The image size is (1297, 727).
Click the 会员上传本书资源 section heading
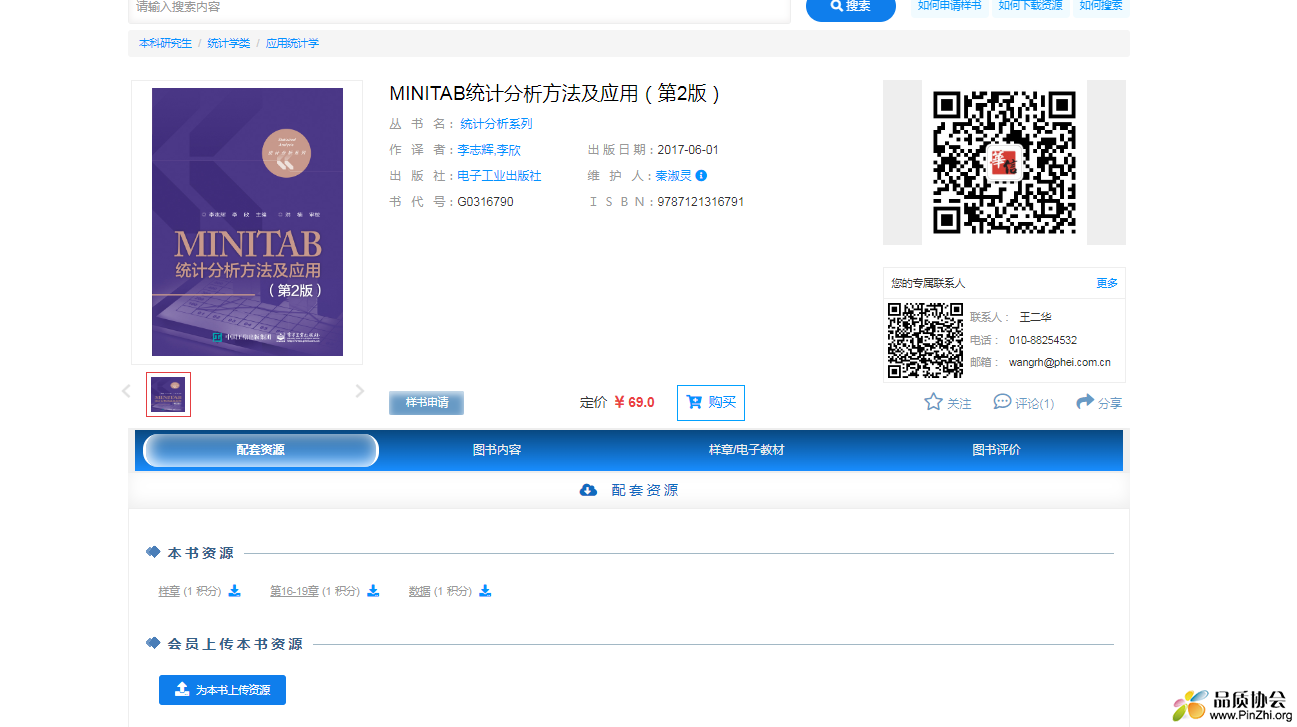pyautogui.click(x=235, y=644)
